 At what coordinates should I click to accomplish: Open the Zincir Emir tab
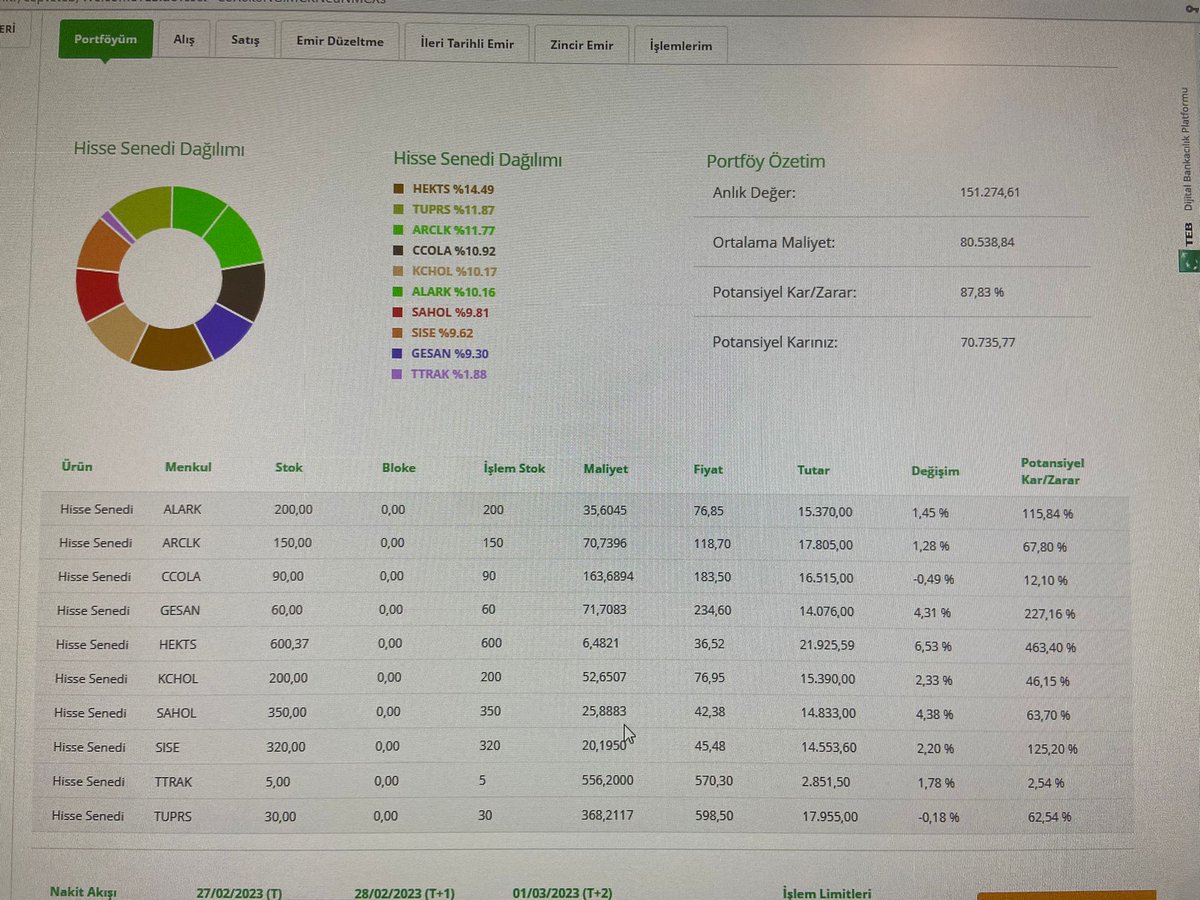582,45
